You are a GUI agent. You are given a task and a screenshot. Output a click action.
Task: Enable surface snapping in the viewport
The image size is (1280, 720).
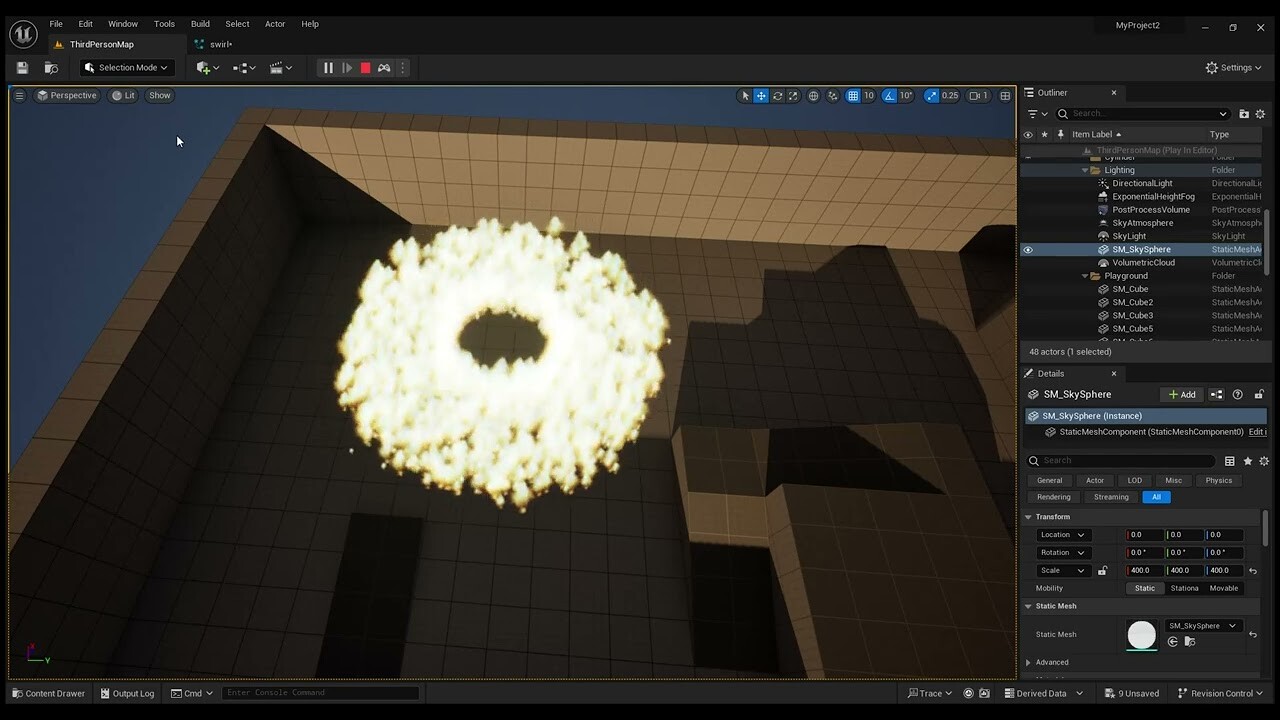[x=831, y=95]
